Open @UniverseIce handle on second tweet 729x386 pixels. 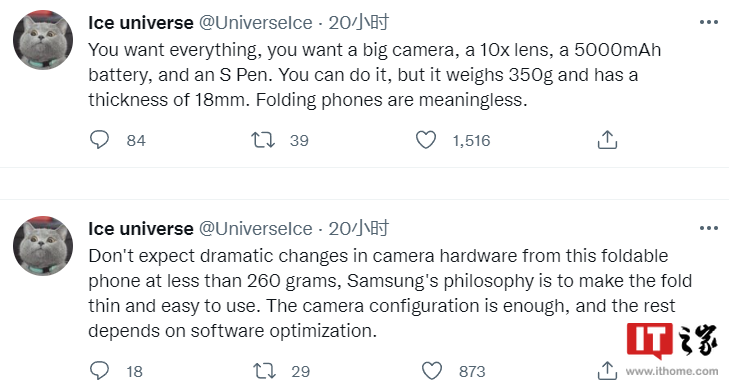pos(256,229)
